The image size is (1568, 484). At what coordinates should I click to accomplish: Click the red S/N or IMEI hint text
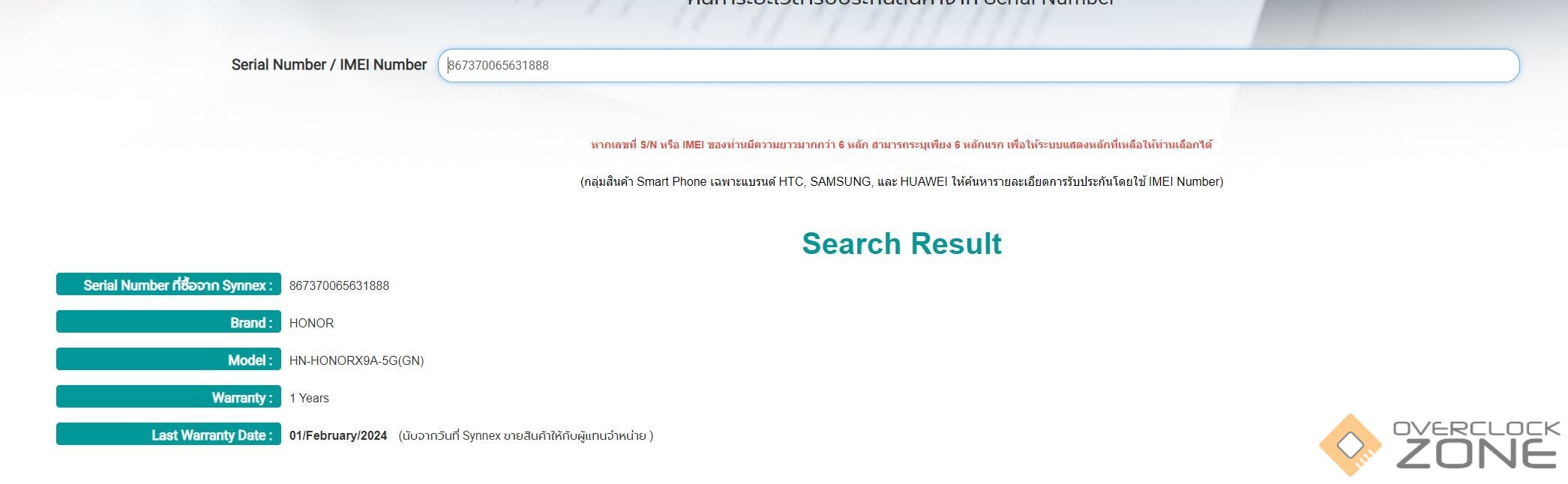click(901, 145)
